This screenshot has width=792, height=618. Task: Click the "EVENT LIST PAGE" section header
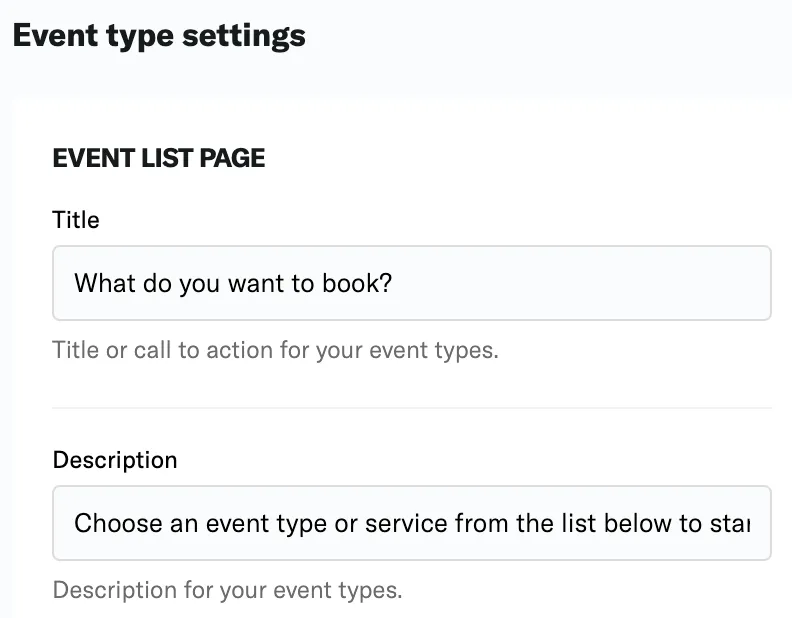click(158, 158)
